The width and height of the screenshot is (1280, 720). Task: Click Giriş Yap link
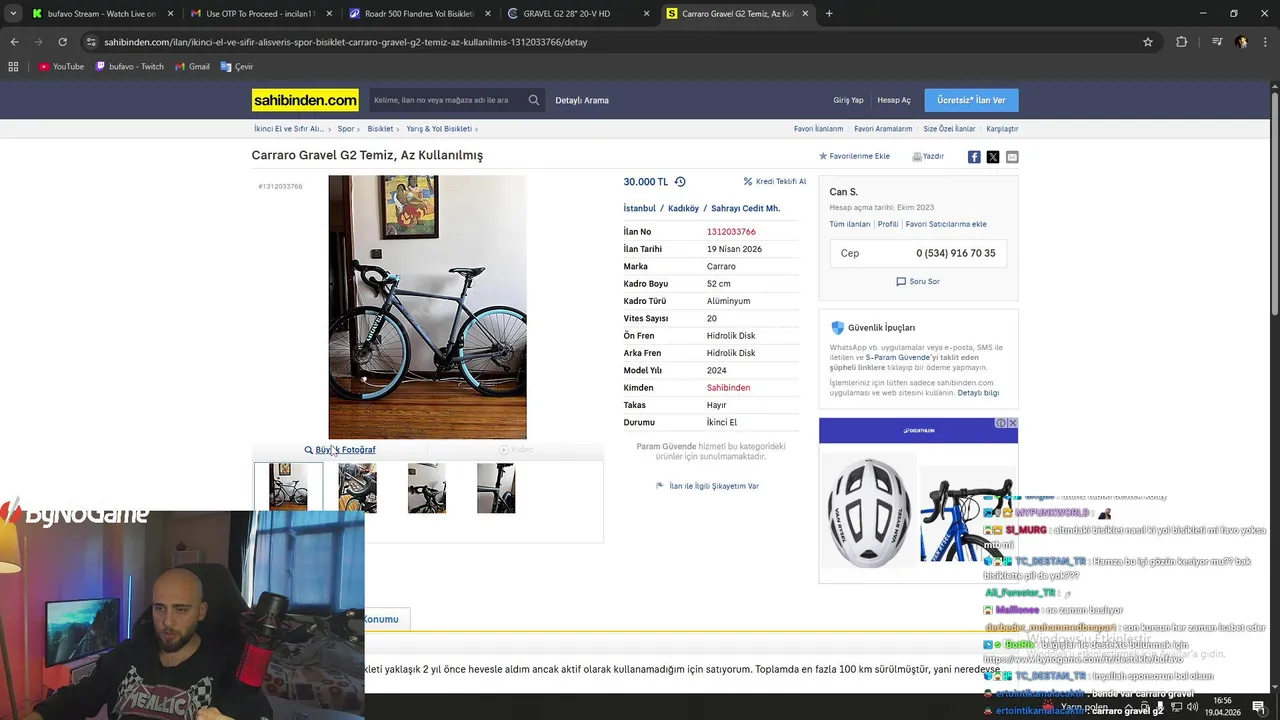848,100
